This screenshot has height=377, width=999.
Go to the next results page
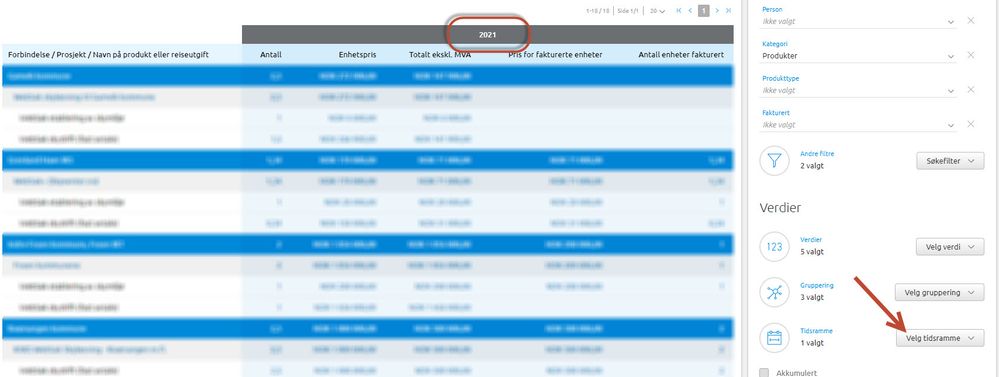tap(717, 11)
